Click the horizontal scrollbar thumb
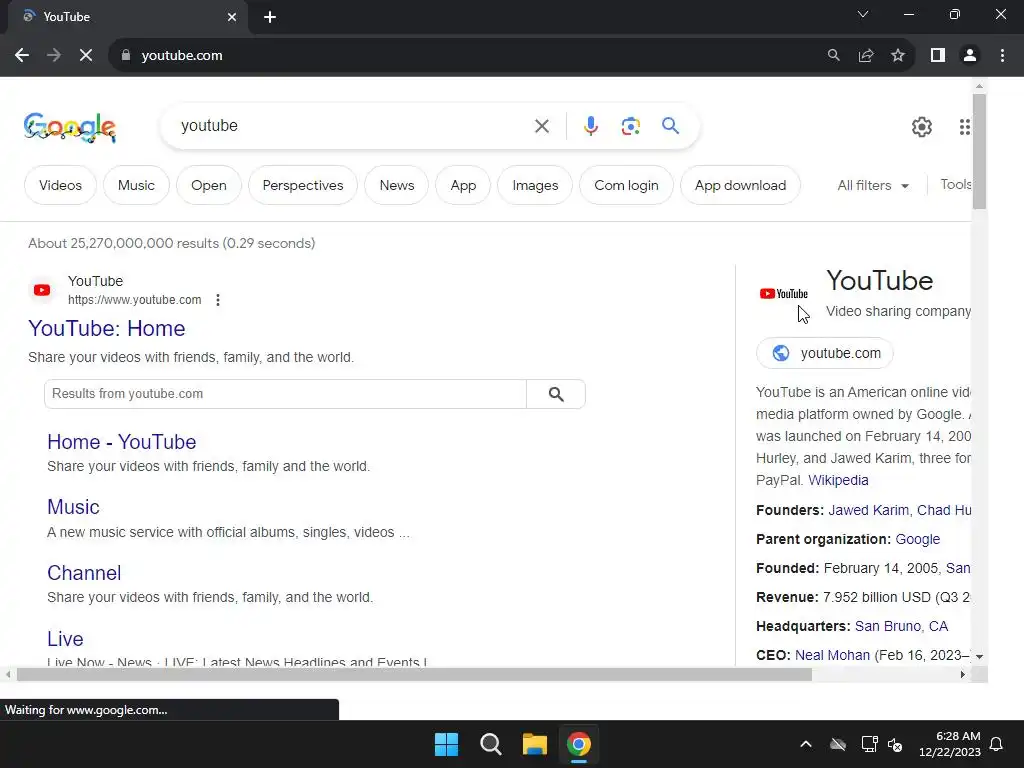 [414, 675]
